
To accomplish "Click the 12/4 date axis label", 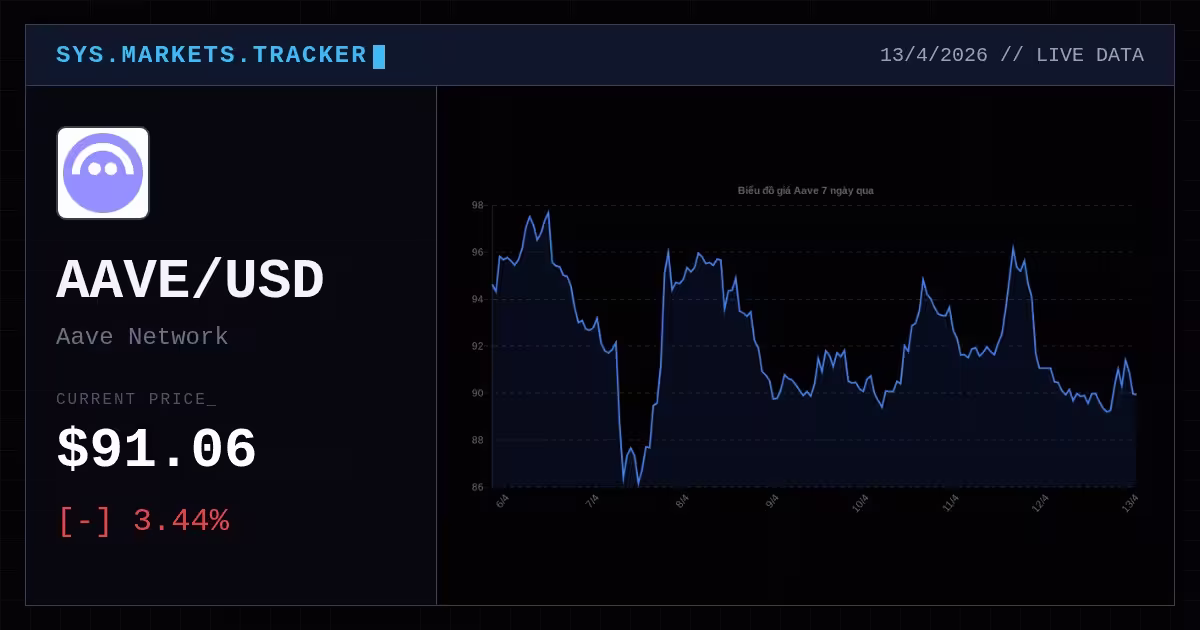I will 1040,502.
